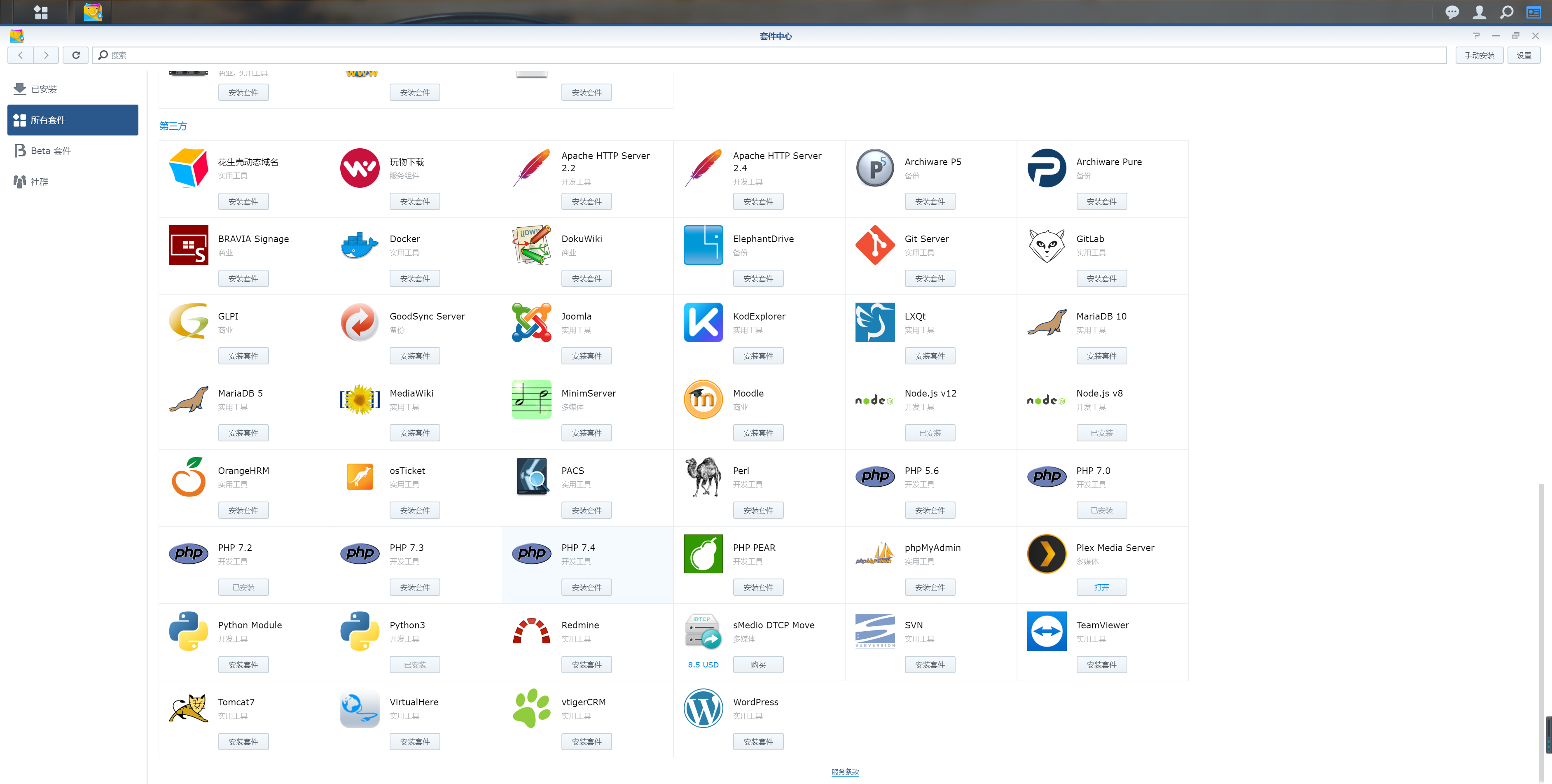Install the phpMyAdmin package
The width and height of the screenshot is (1552, 784).
point(930,587)
